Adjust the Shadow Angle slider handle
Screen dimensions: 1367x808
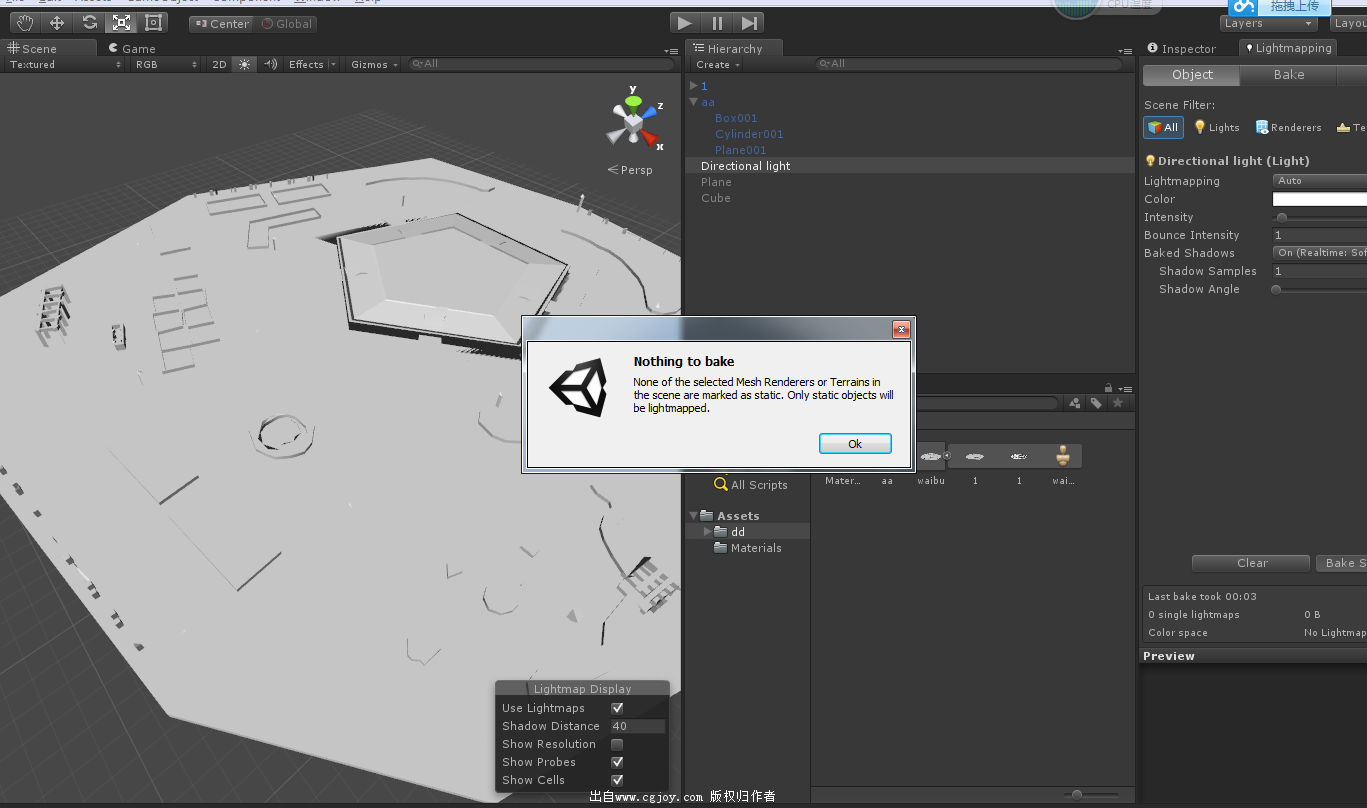tap(1276, 289)
